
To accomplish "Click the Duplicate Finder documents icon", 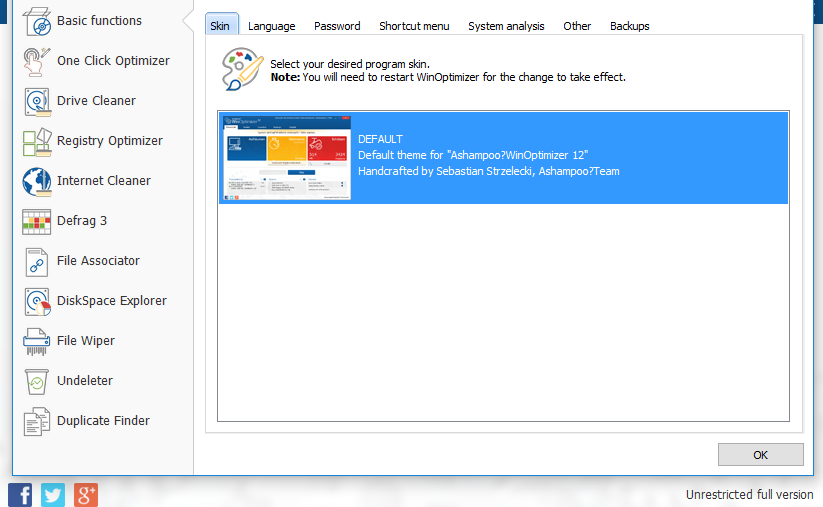I will coord(37,421).
